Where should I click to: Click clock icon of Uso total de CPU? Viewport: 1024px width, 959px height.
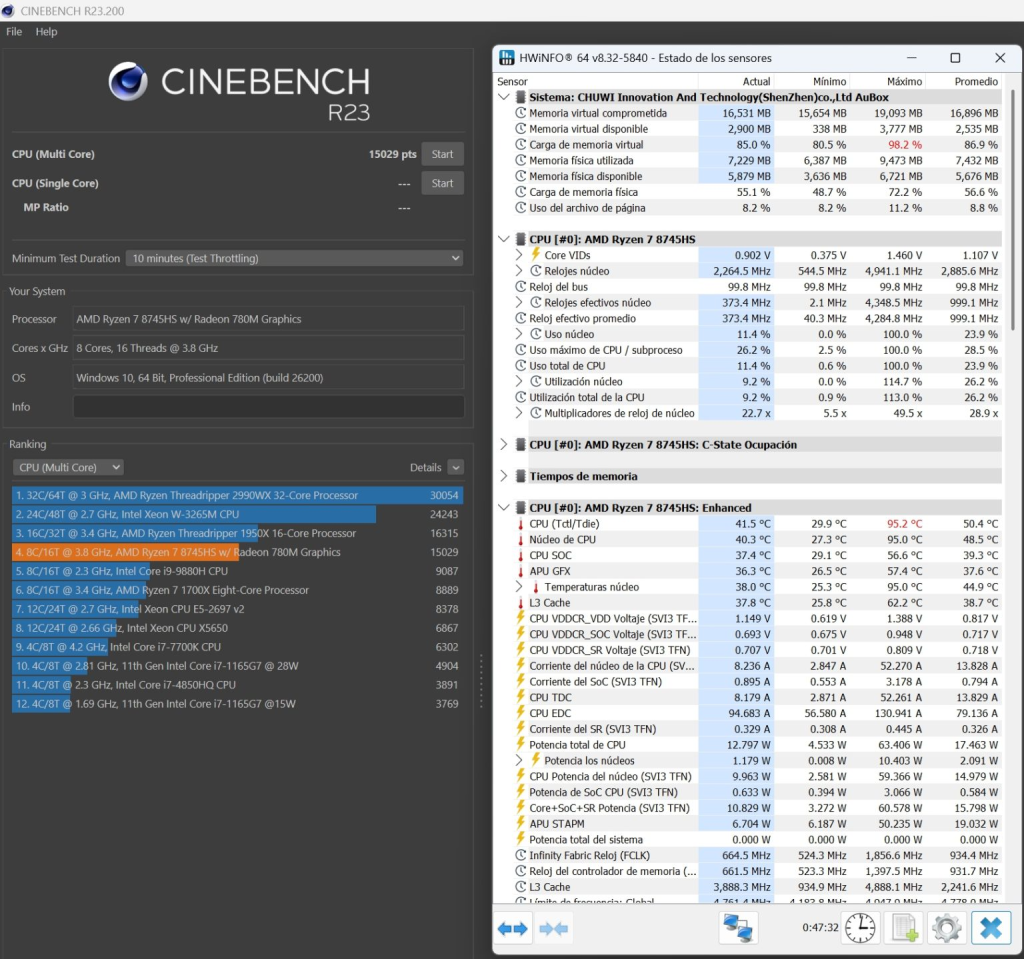520,366
